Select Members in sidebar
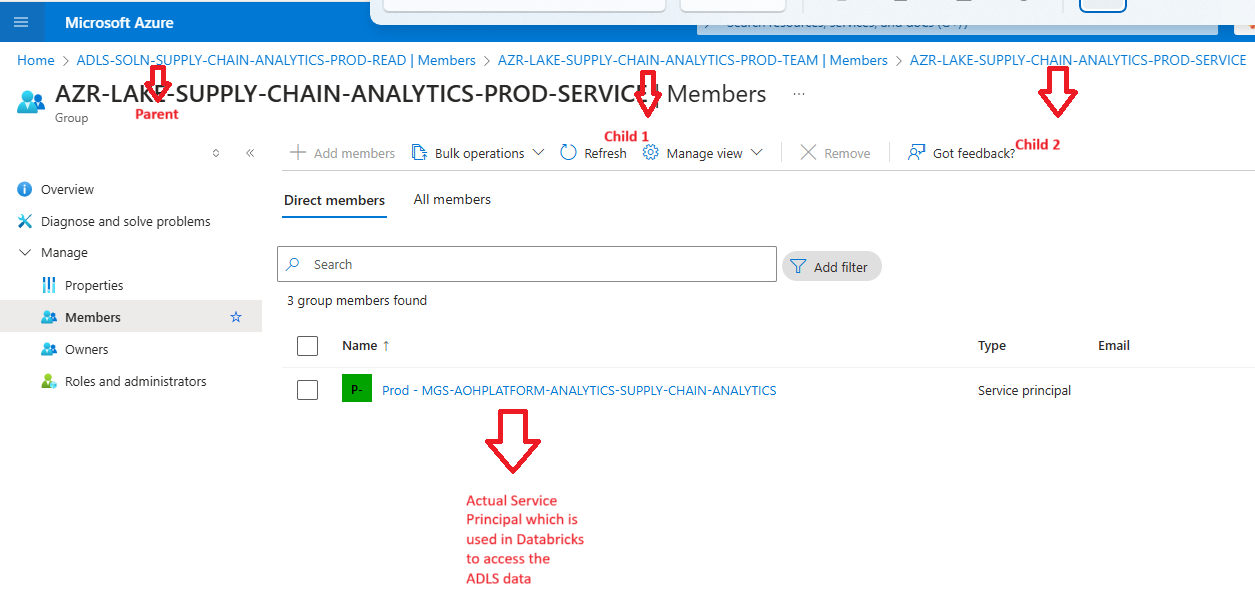The image size is (1255, 604). (x=131, y=317)
